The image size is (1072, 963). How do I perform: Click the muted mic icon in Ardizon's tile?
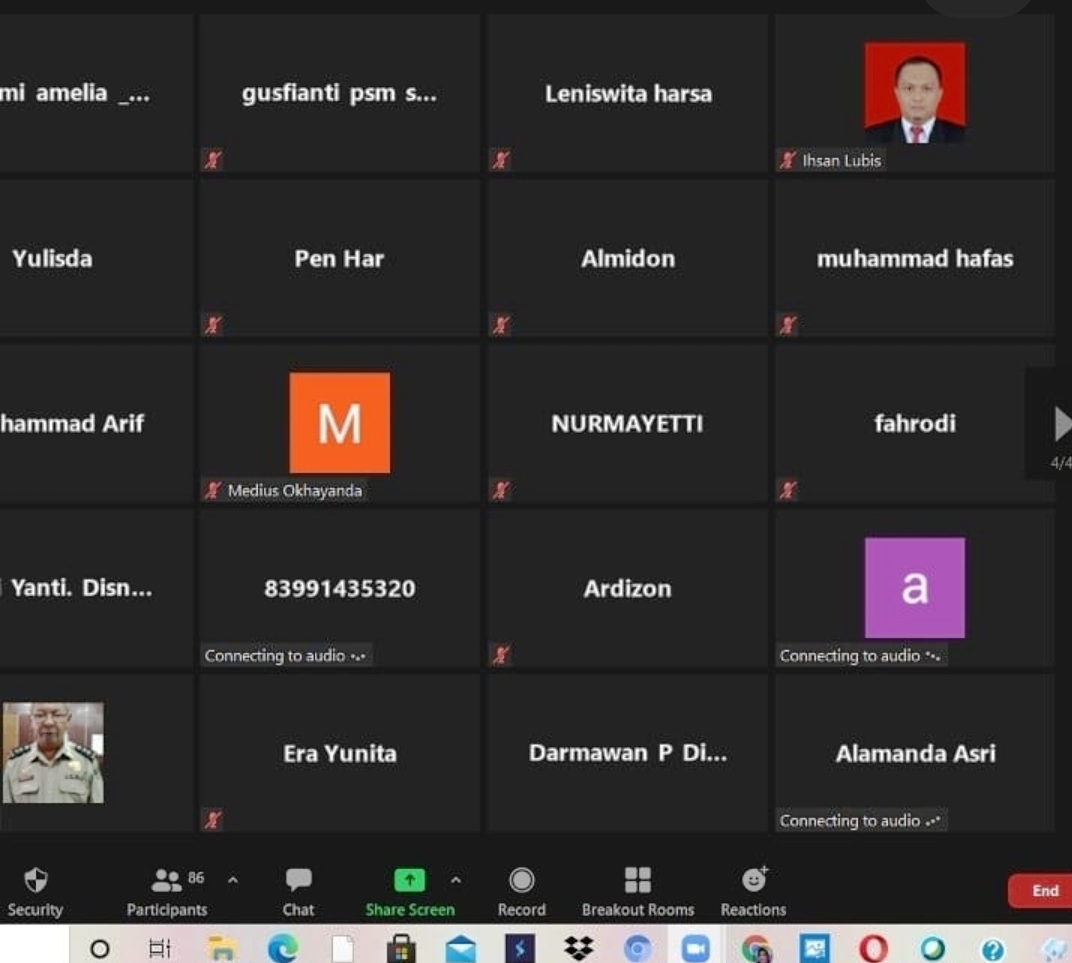click(x=501, y=655)
